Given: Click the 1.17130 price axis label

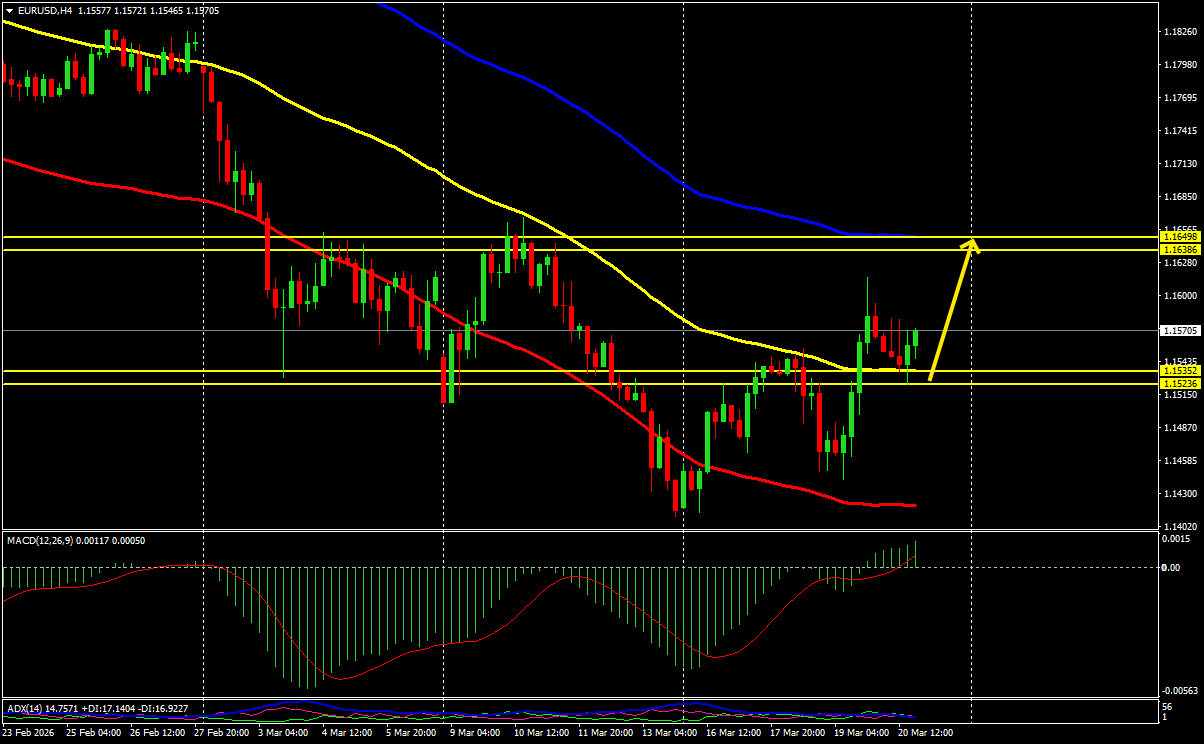Looking at the screenshot, I should pos(1181,164).
